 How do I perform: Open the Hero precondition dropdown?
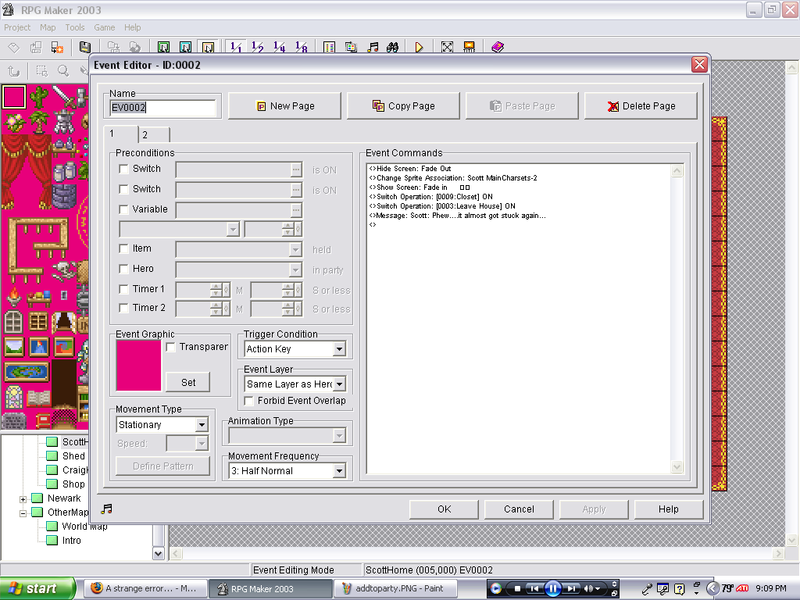(x=295, y=269)
